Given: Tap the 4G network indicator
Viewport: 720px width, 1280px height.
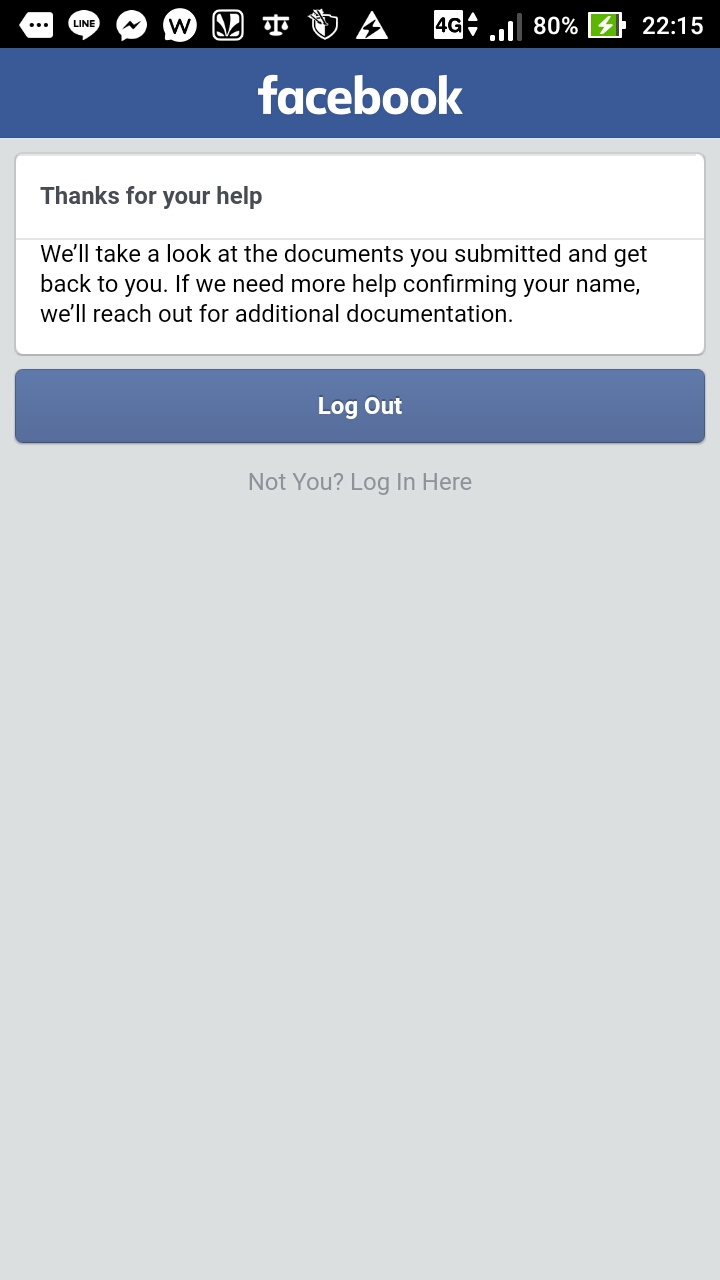Looking at the screenshot, I should [x=448, y=25].
